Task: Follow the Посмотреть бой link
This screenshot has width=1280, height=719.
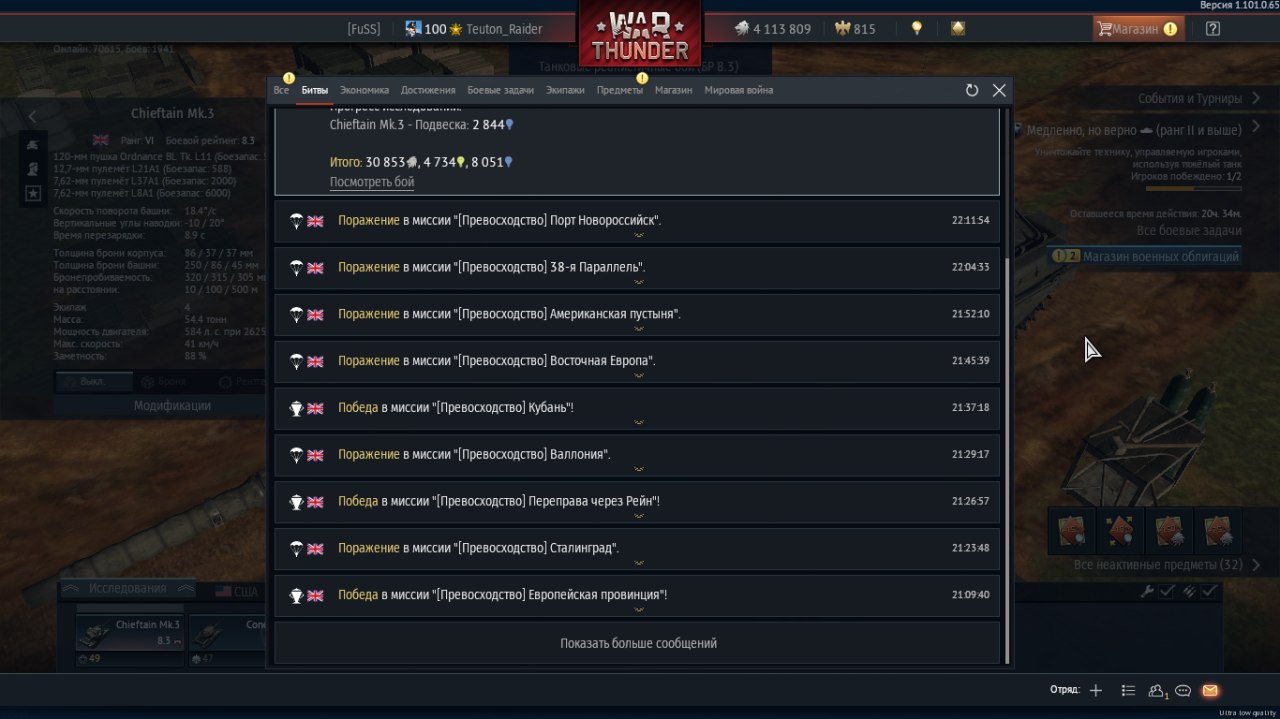Action: pyautogui.click(x=372, y=182)
